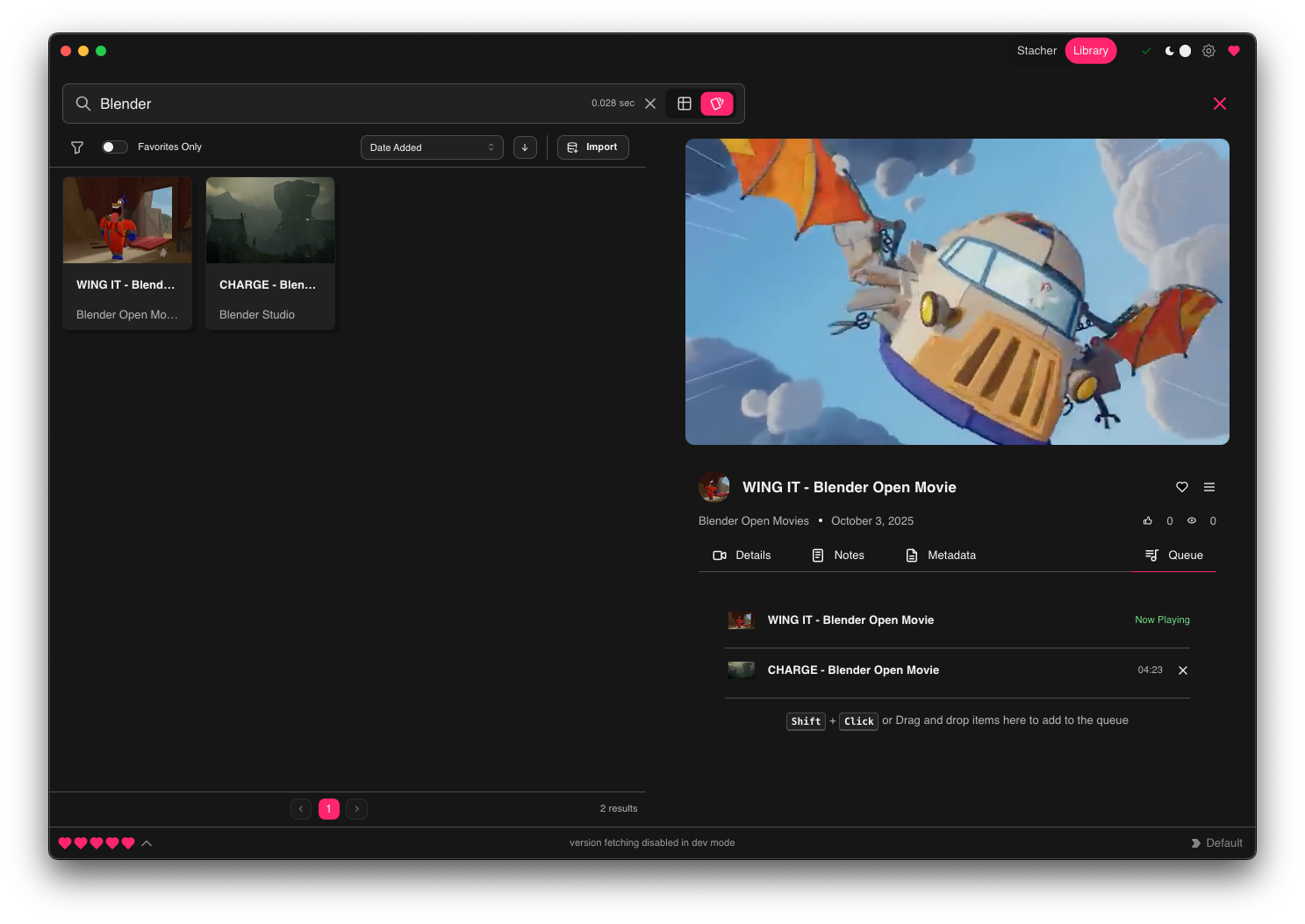Open the settings gear
1305x924 pixels.
point(1208,51)
